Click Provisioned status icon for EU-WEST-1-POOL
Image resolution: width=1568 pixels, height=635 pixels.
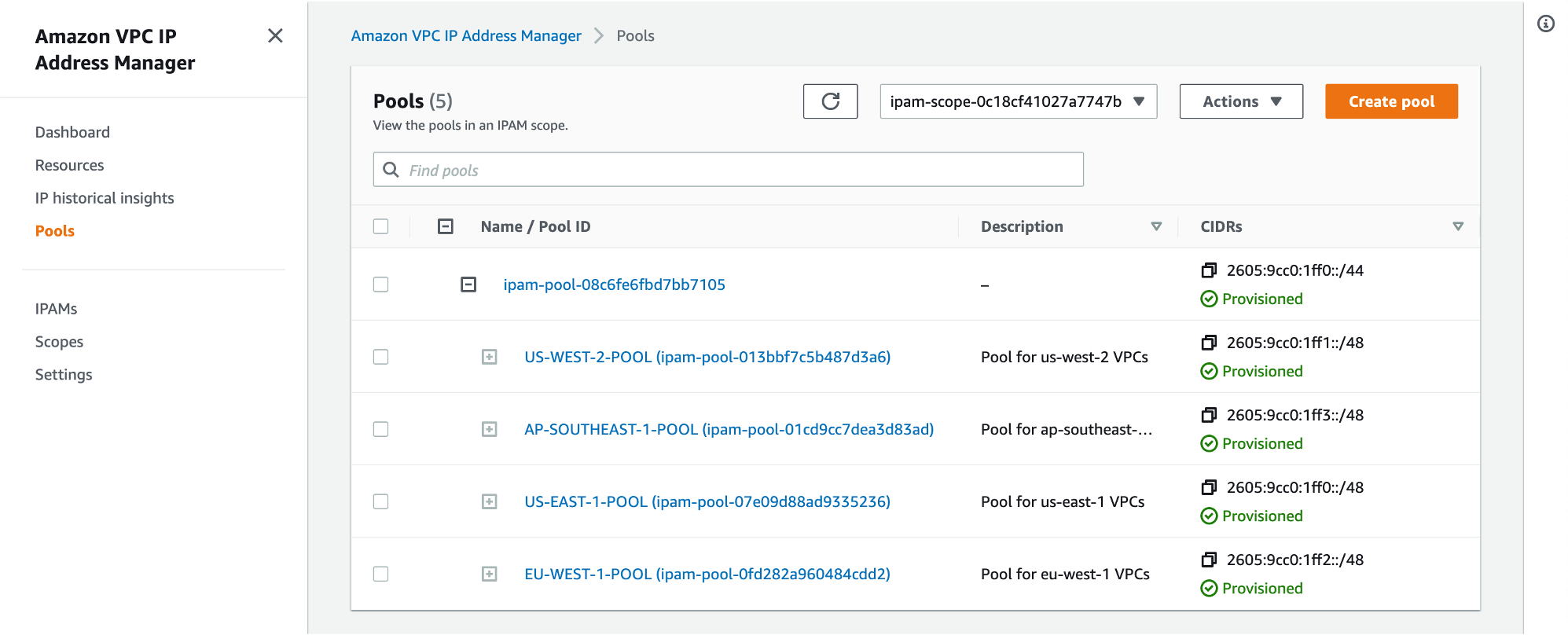tap(1209, 588)
